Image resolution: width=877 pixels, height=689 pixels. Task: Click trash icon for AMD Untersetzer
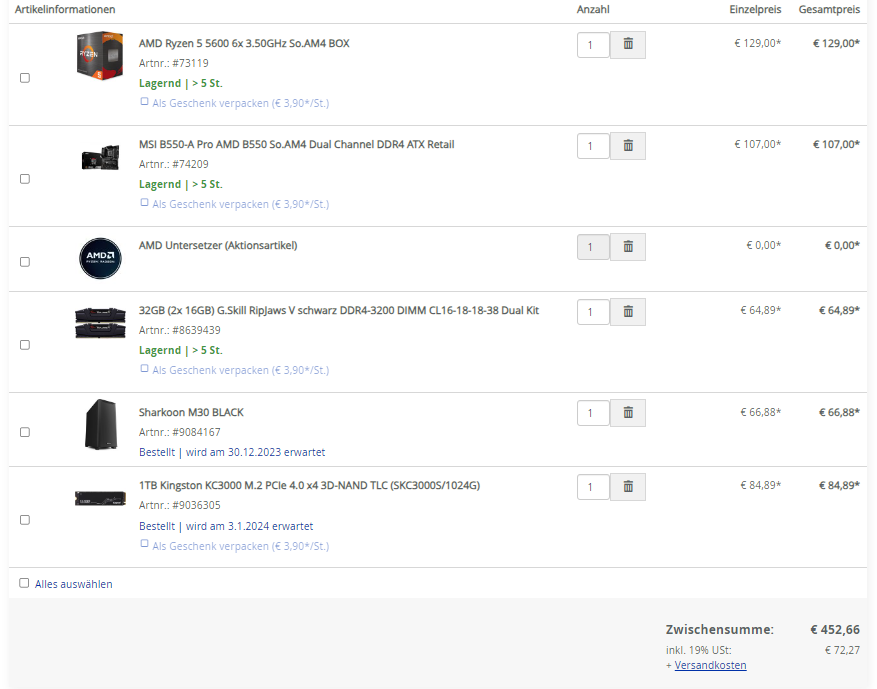(x=628, y=247)
